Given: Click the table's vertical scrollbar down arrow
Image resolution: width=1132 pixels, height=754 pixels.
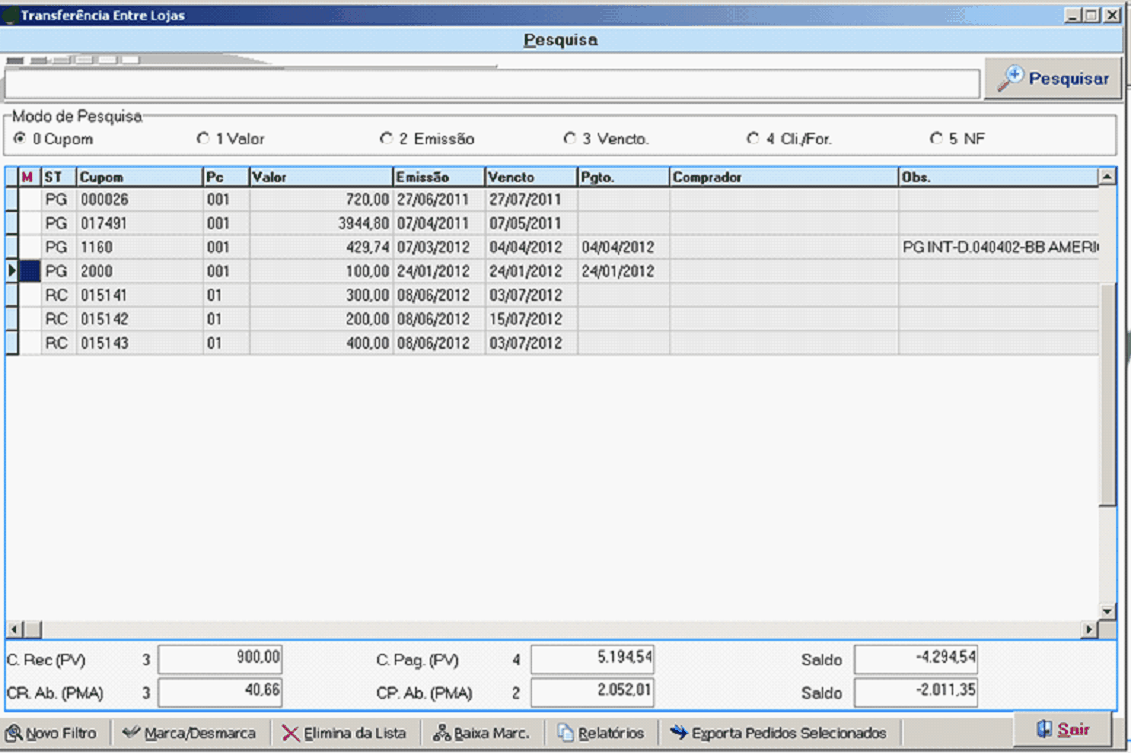Looking at the screenshot, I should tap(1107, 610).
